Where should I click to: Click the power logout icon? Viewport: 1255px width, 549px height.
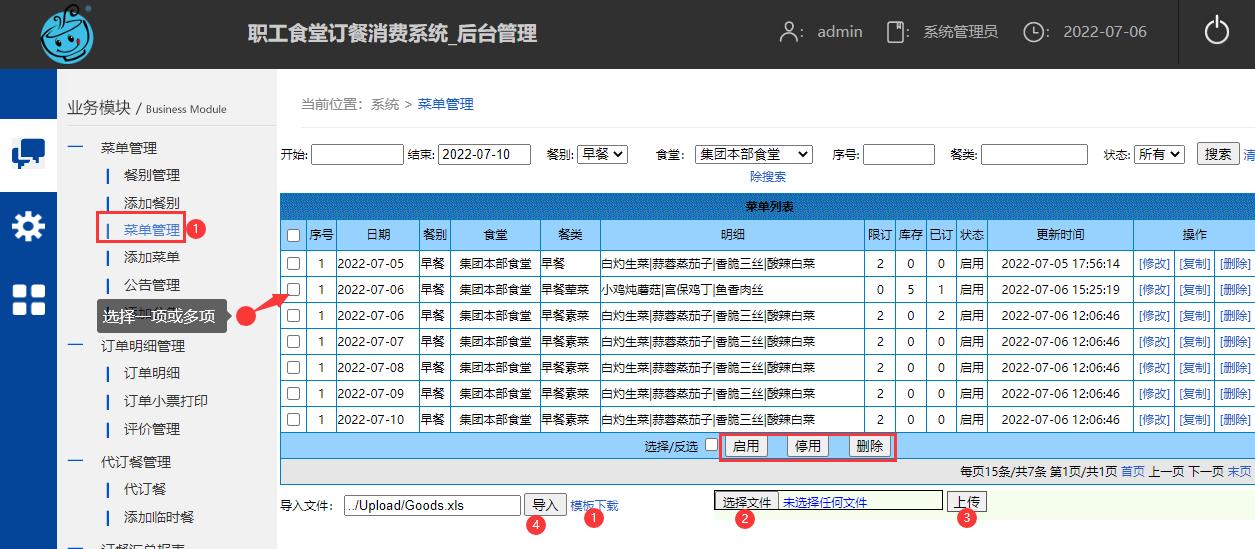[x=1216, y=32]
